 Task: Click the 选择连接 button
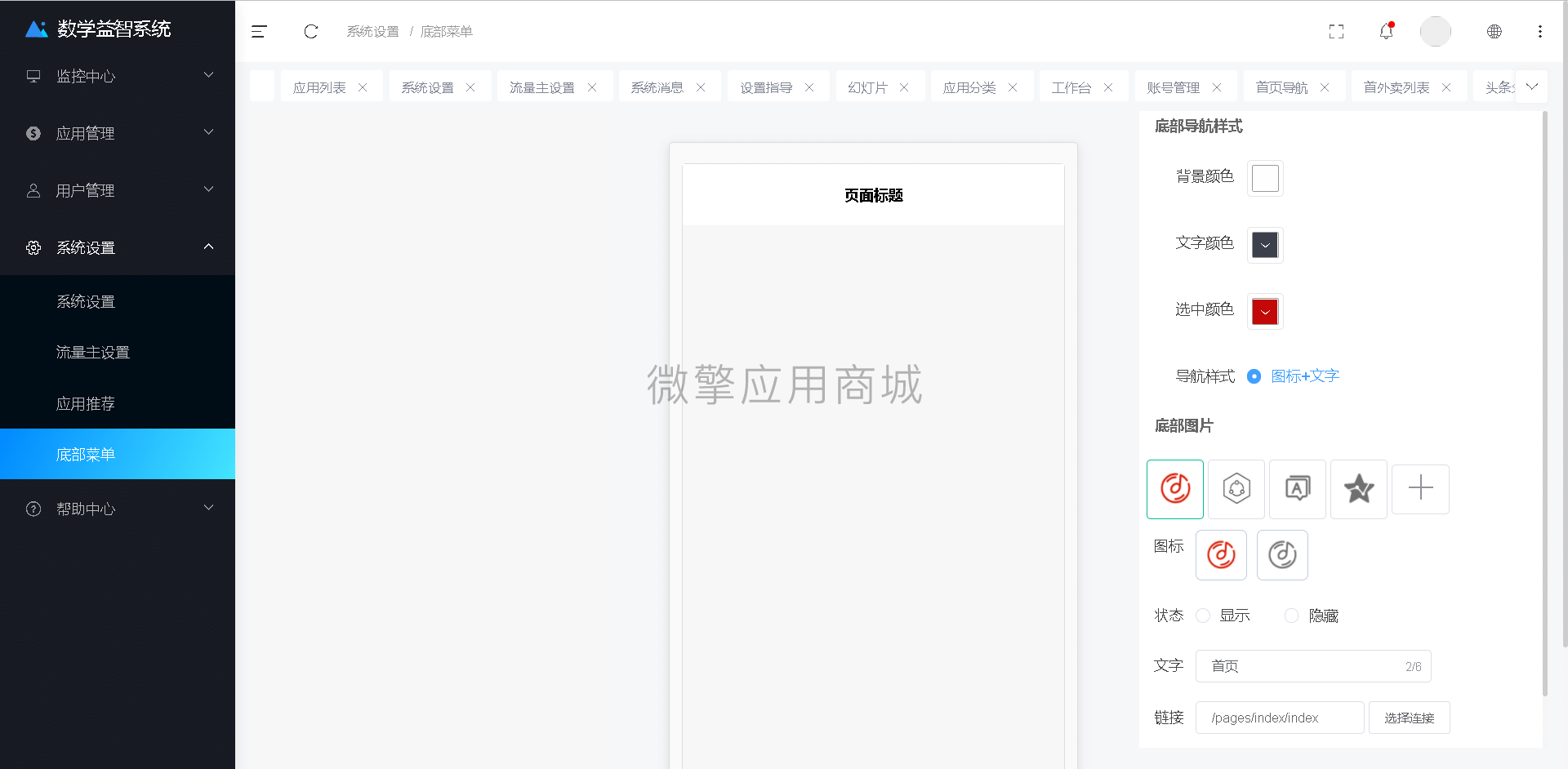[1410, 718]
